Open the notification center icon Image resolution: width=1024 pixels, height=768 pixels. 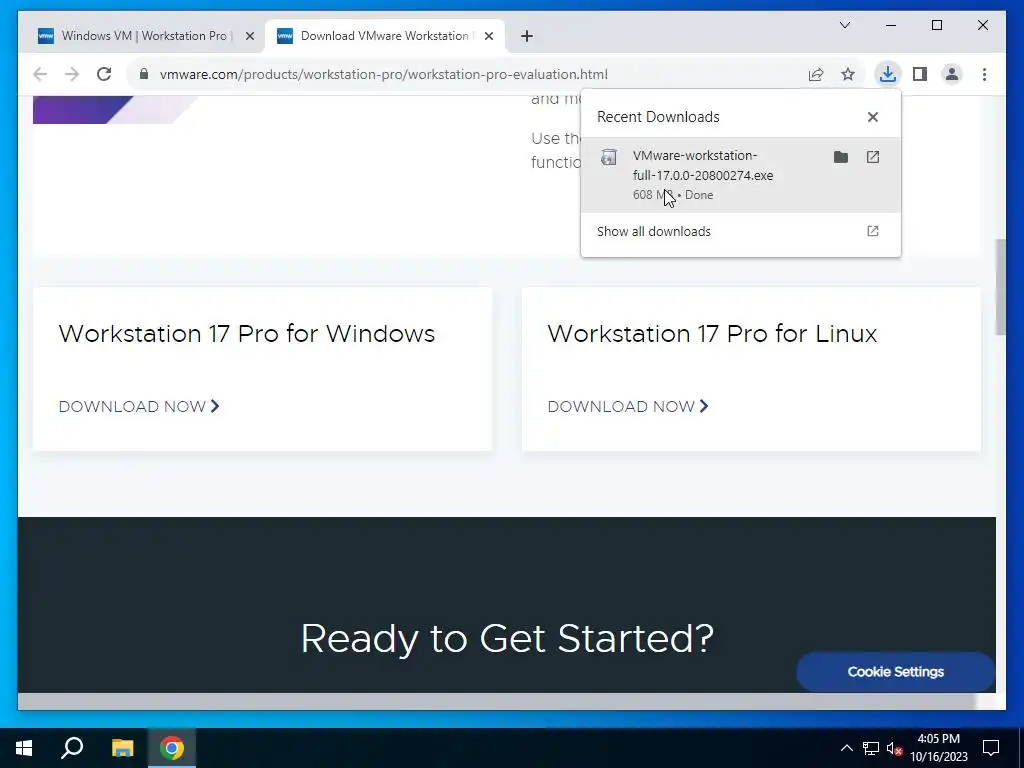pyautogui.click(x=991, y=748)
